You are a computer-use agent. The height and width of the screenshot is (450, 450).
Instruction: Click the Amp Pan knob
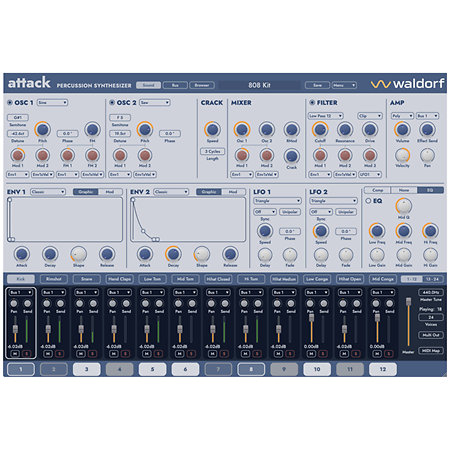pyautogui.click(x=427, y=155)
